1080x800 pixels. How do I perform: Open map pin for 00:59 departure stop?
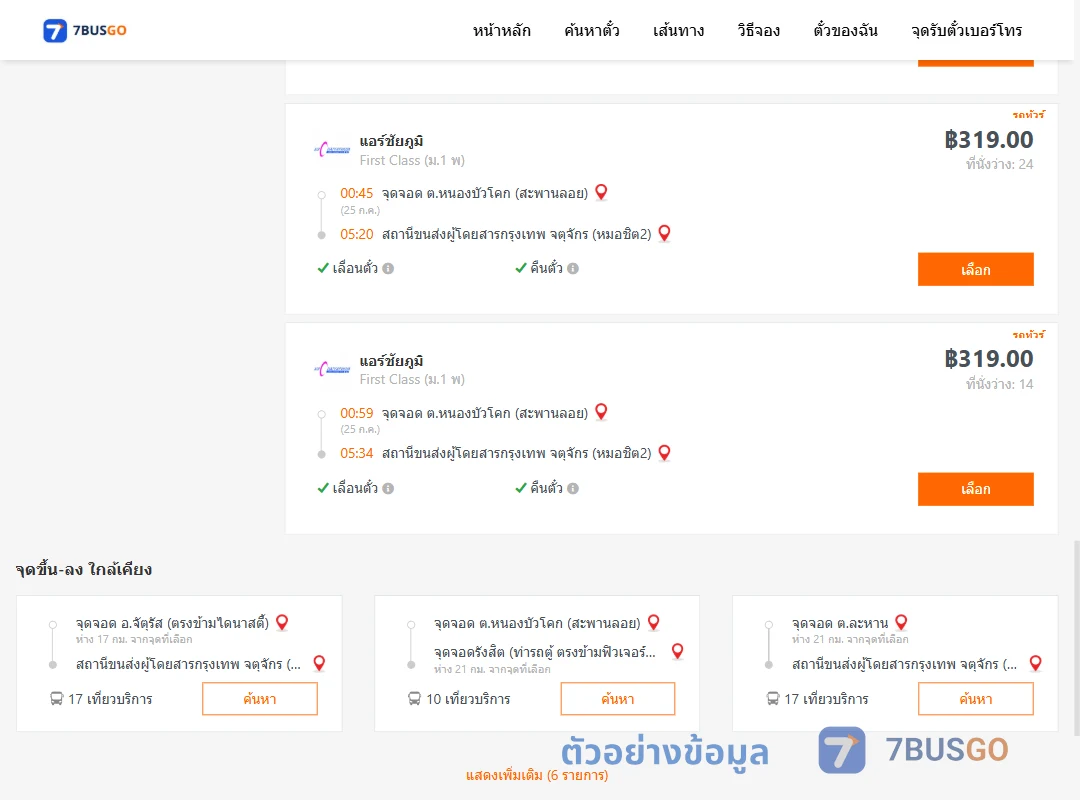point(601,412)
